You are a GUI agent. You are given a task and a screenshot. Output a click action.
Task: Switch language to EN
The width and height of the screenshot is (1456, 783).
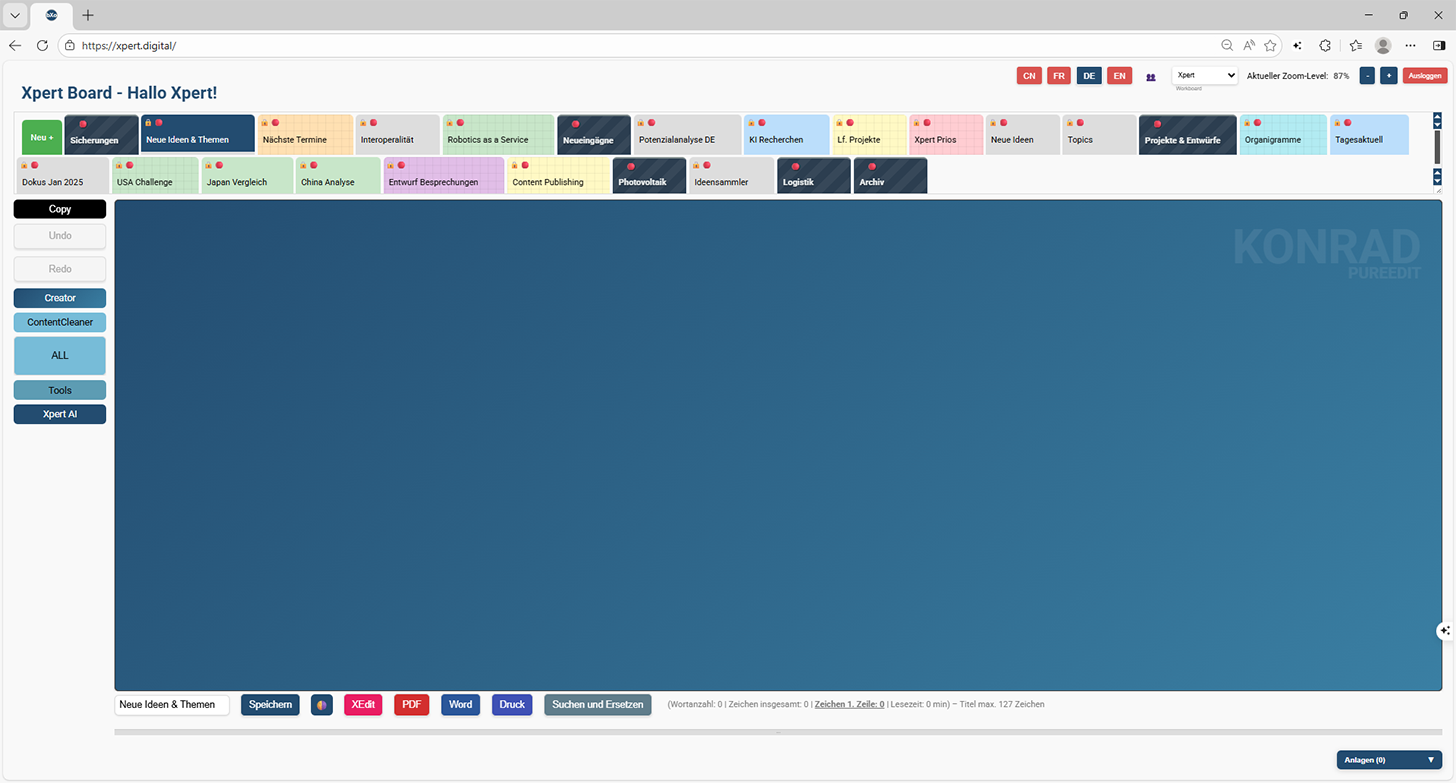[x=1119, y=76]
